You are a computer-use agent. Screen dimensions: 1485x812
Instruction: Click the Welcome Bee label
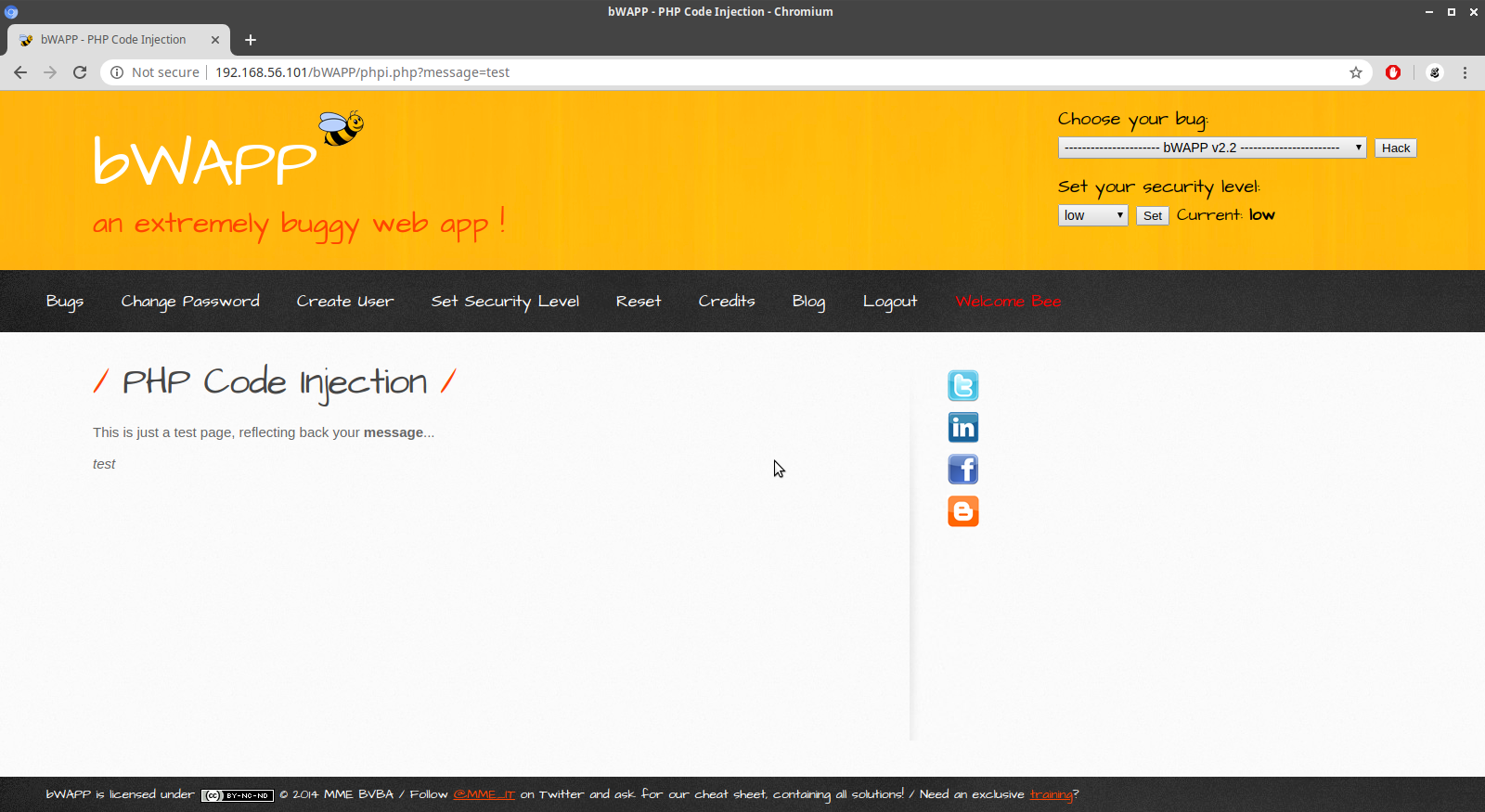[x=1008, y=302]
